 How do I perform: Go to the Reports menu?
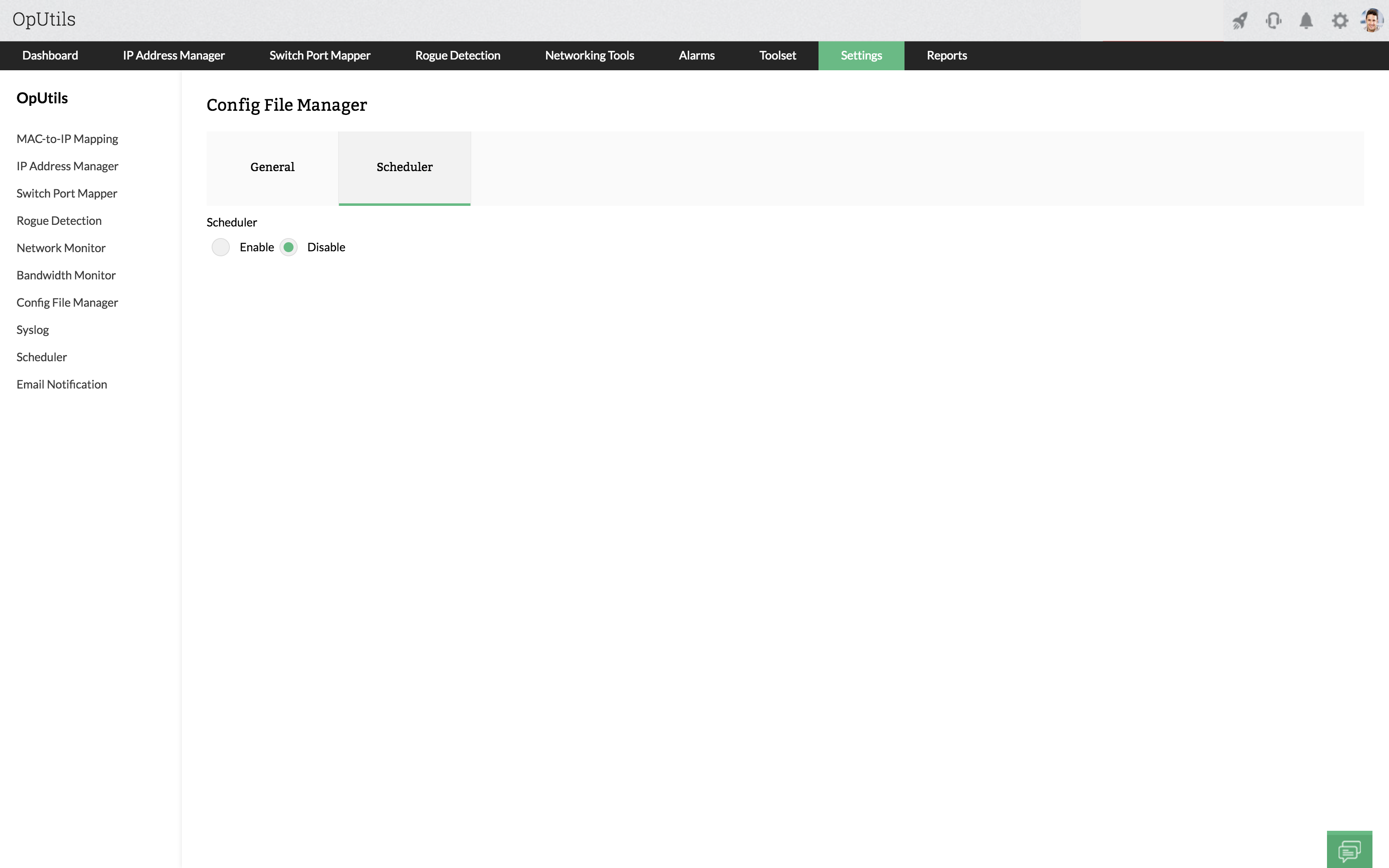(947, 56)
